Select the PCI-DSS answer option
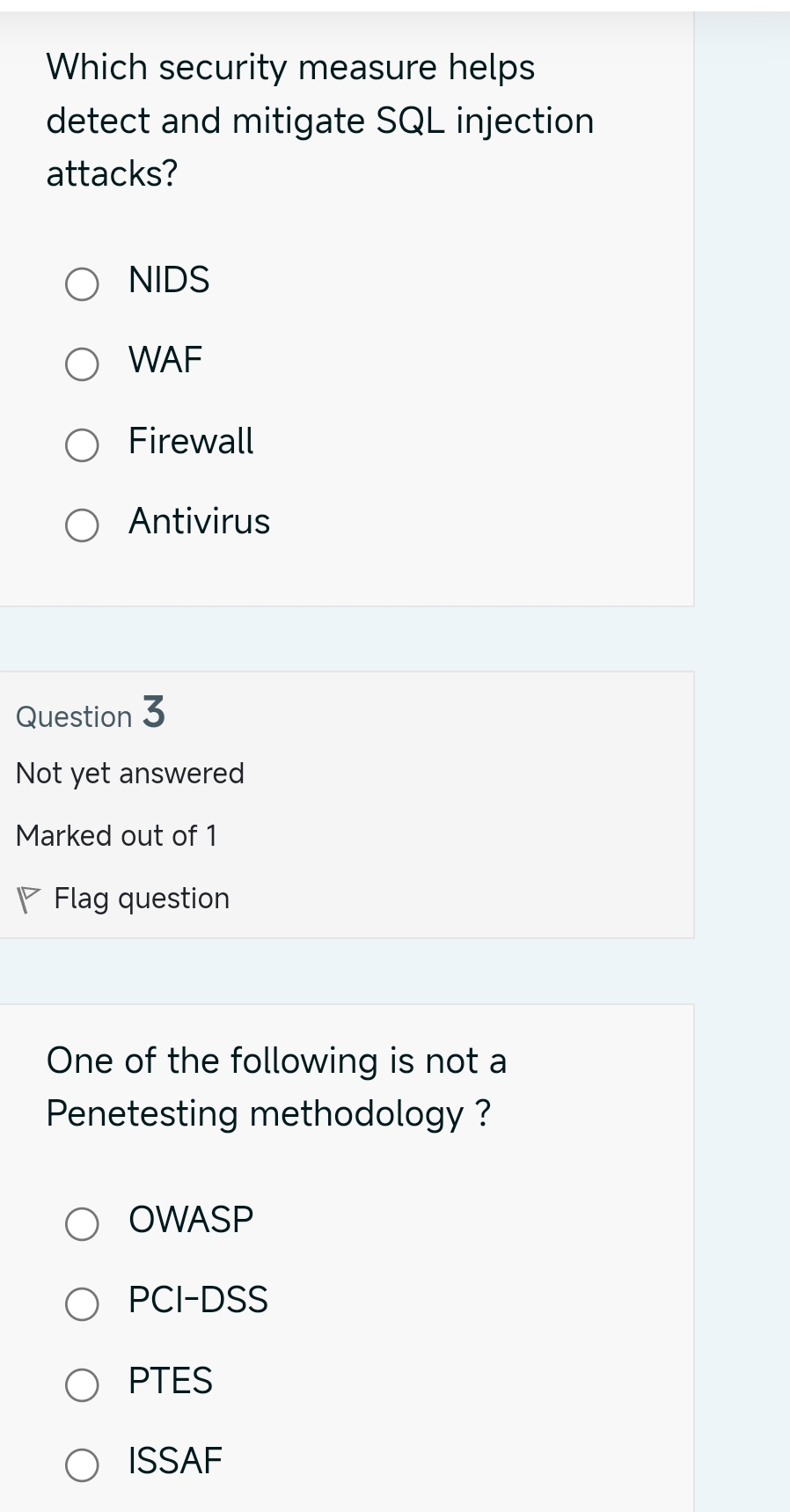790x1512 pixels. pyautogui.click(x=82, y=1303)
